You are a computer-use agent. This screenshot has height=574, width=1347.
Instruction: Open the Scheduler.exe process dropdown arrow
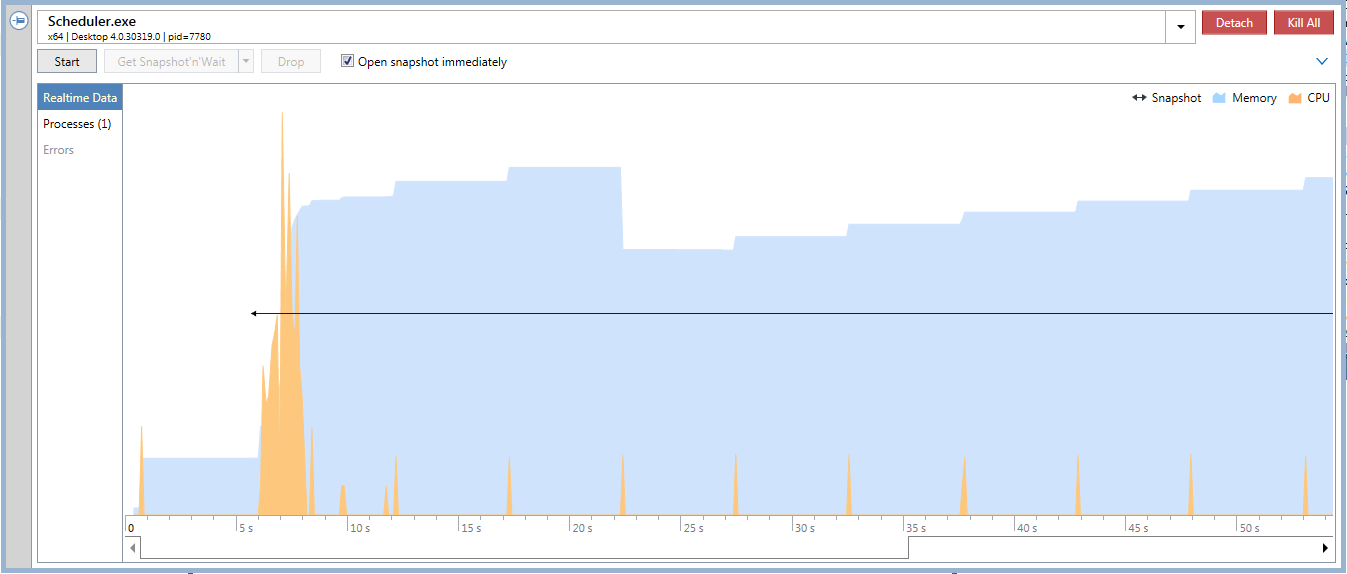pos(1180,27)
